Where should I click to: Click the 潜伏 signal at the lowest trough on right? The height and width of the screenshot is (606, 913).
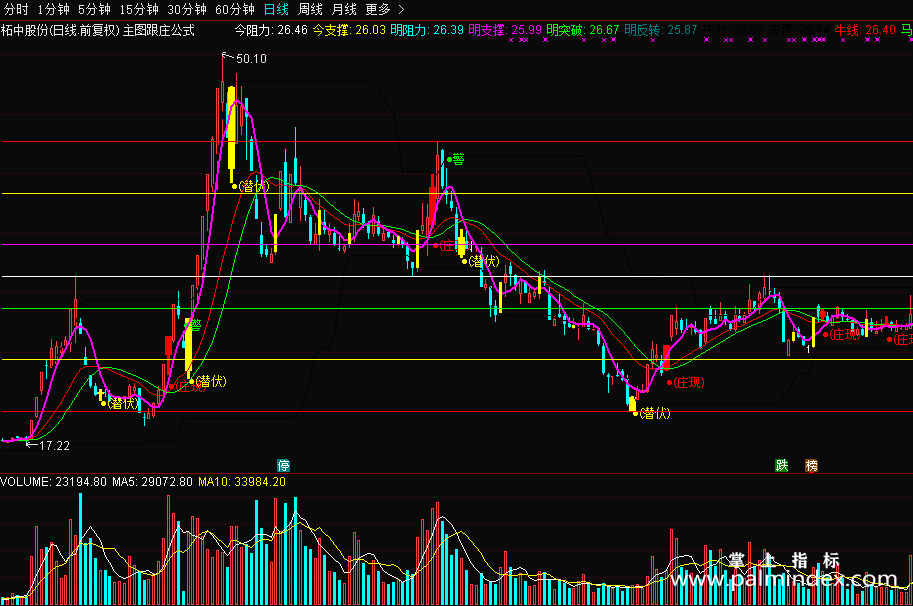tap(655, 413)
